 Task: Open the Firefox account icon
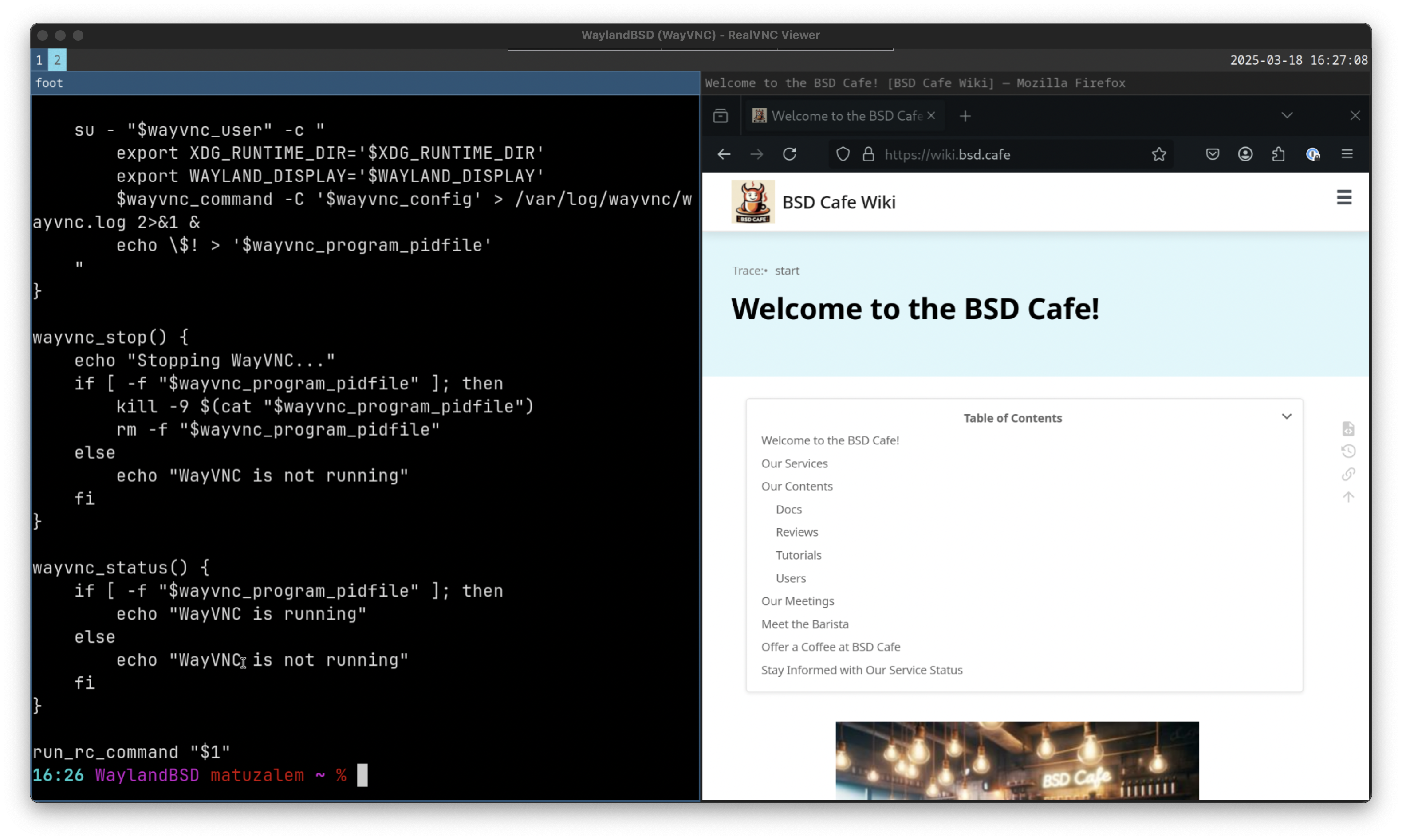1244,154
